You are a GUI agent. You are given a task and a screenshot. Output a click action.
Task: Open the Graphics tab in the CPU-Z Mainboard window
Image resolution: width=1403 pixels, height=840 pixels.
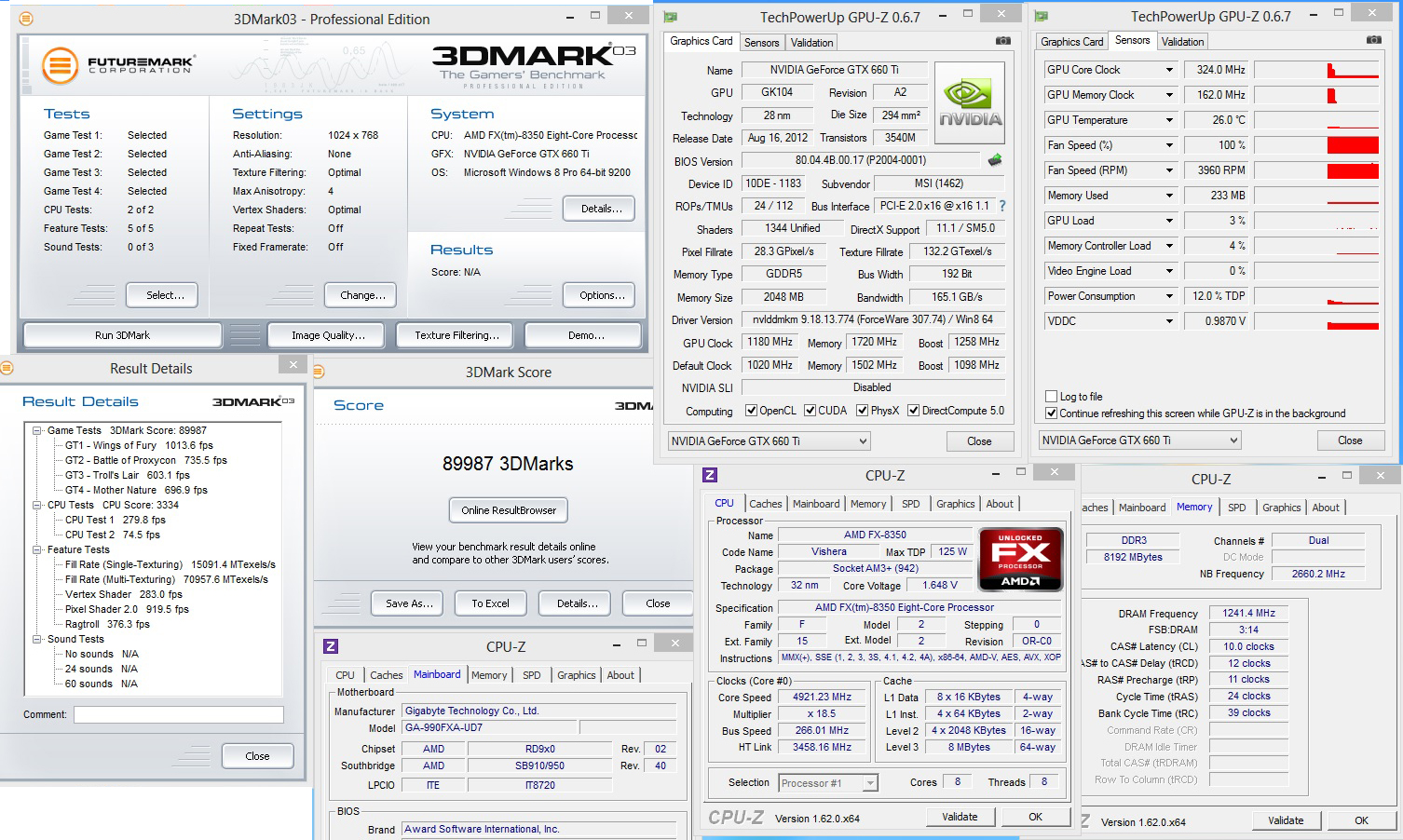click(x=577, y=675)
